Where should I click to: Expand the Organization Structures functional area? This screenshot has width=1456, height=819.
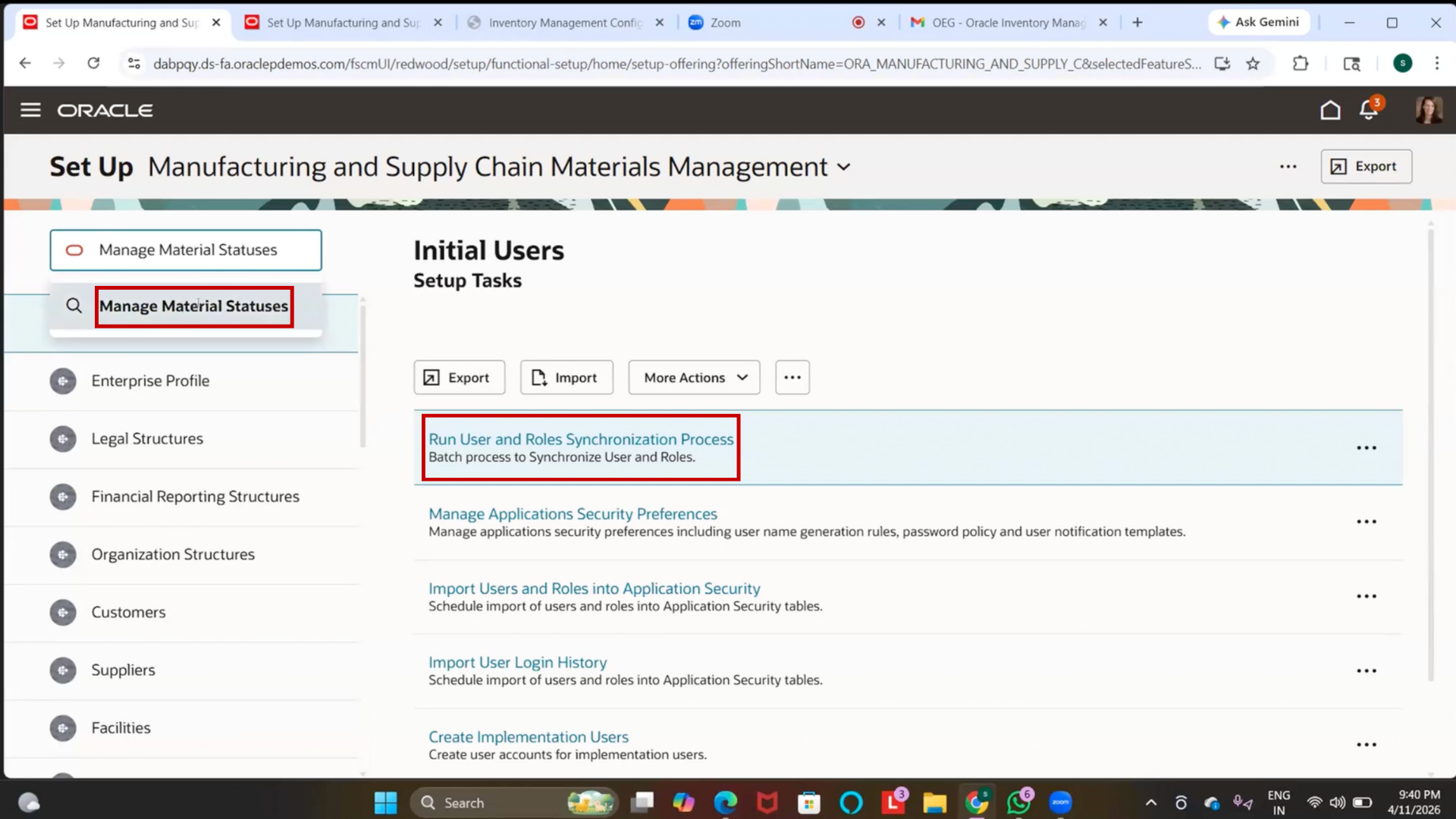pos(63,555)
